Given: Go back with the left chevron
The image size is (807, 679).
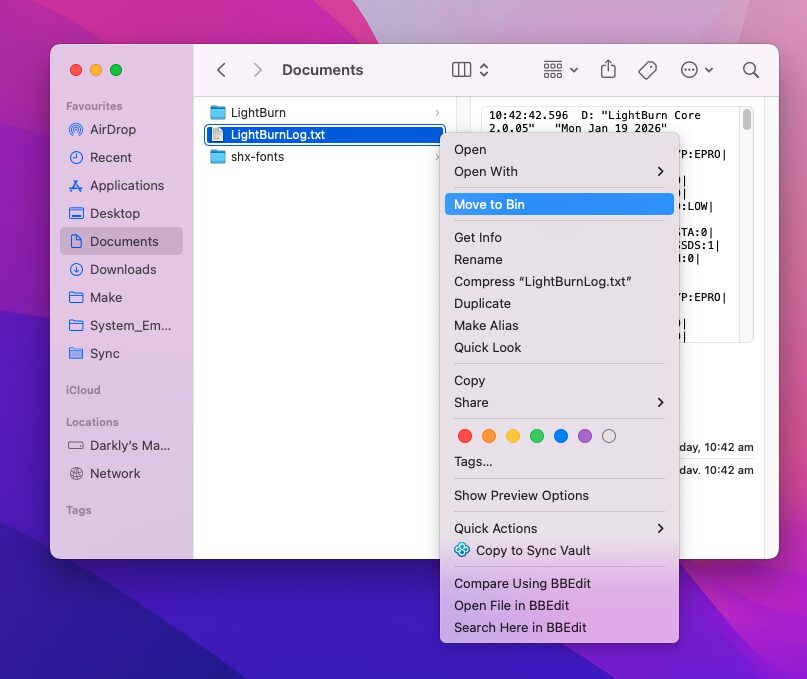Looking at the screenshot, I should tap(222, 70).
